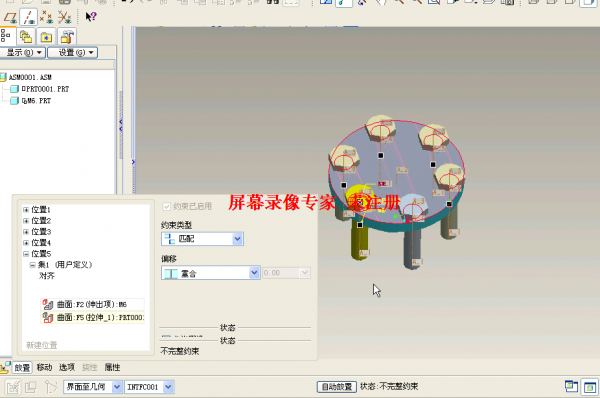Expand the 位置4 node
The image size is (600, 398).
[x=26, y=243]
